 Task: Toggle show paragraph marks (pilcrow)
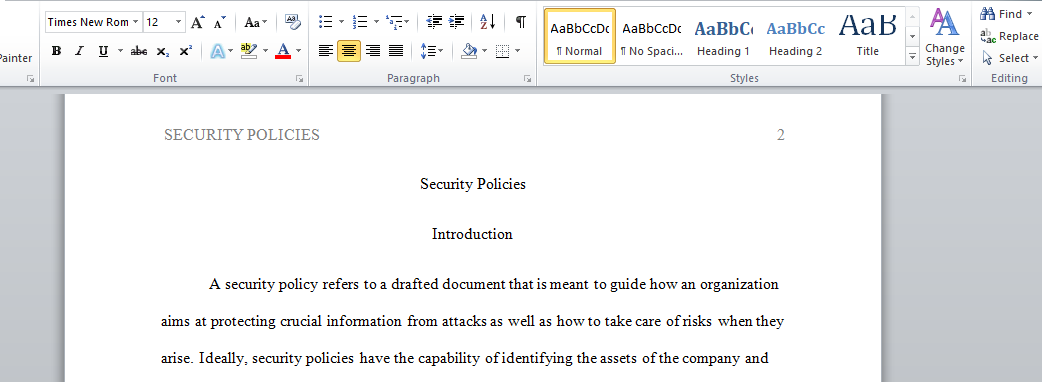[x=521, y=22]
